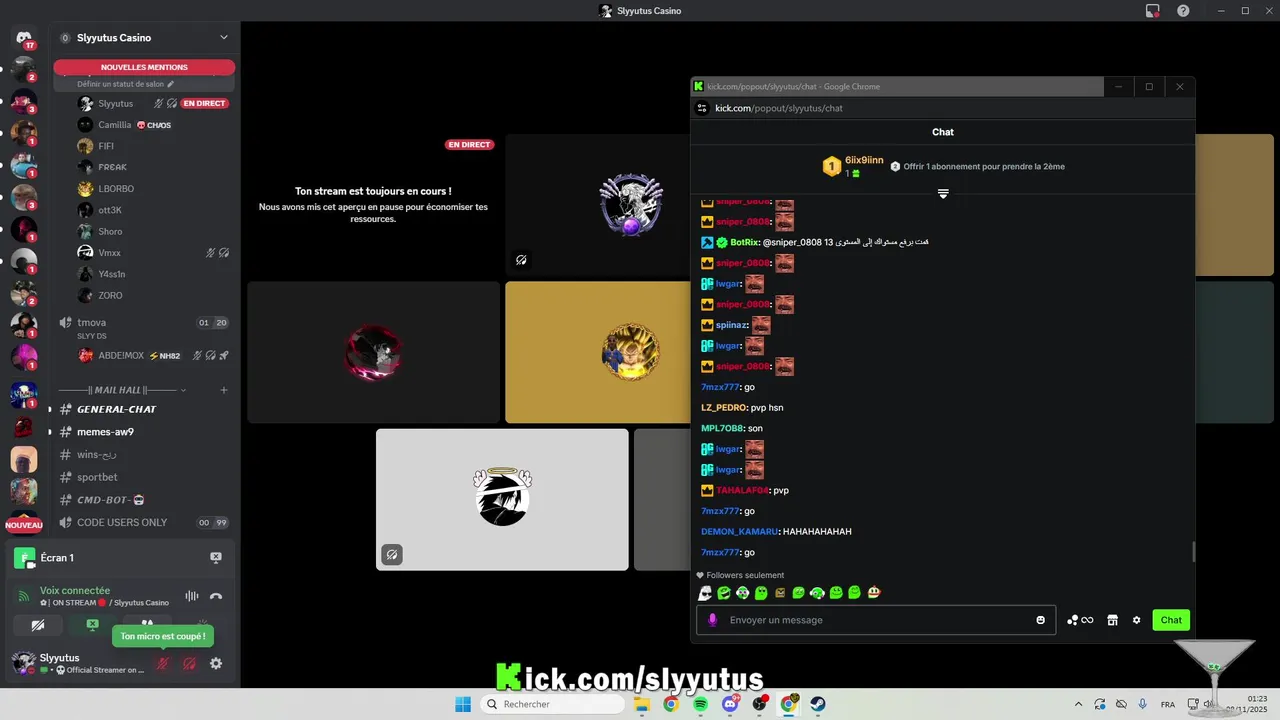
Task: Click LZ_PEDRO username in chat
Action: 724,408
